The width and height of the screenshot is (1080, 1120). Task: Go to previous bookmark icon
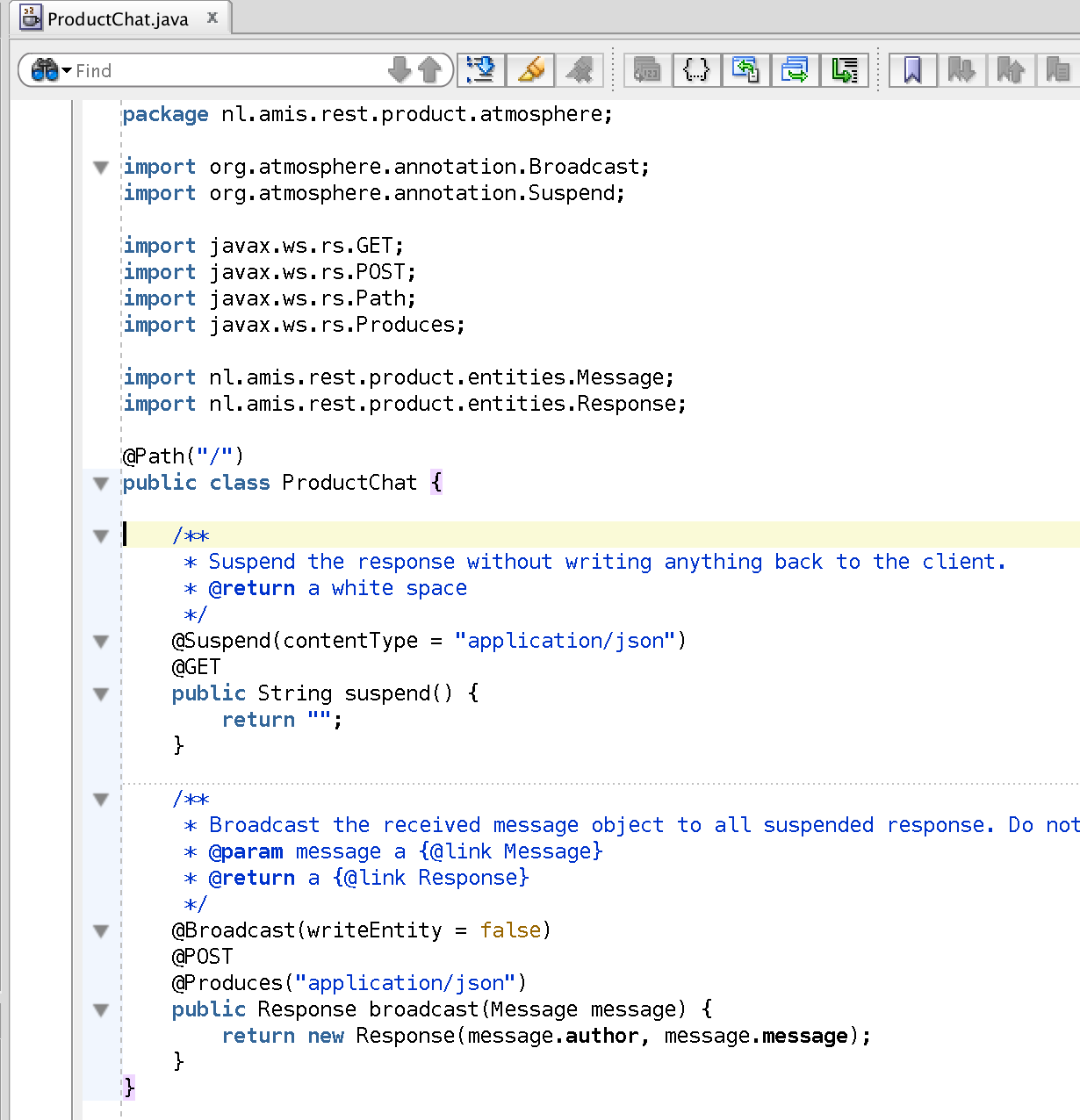point(1011,70)
